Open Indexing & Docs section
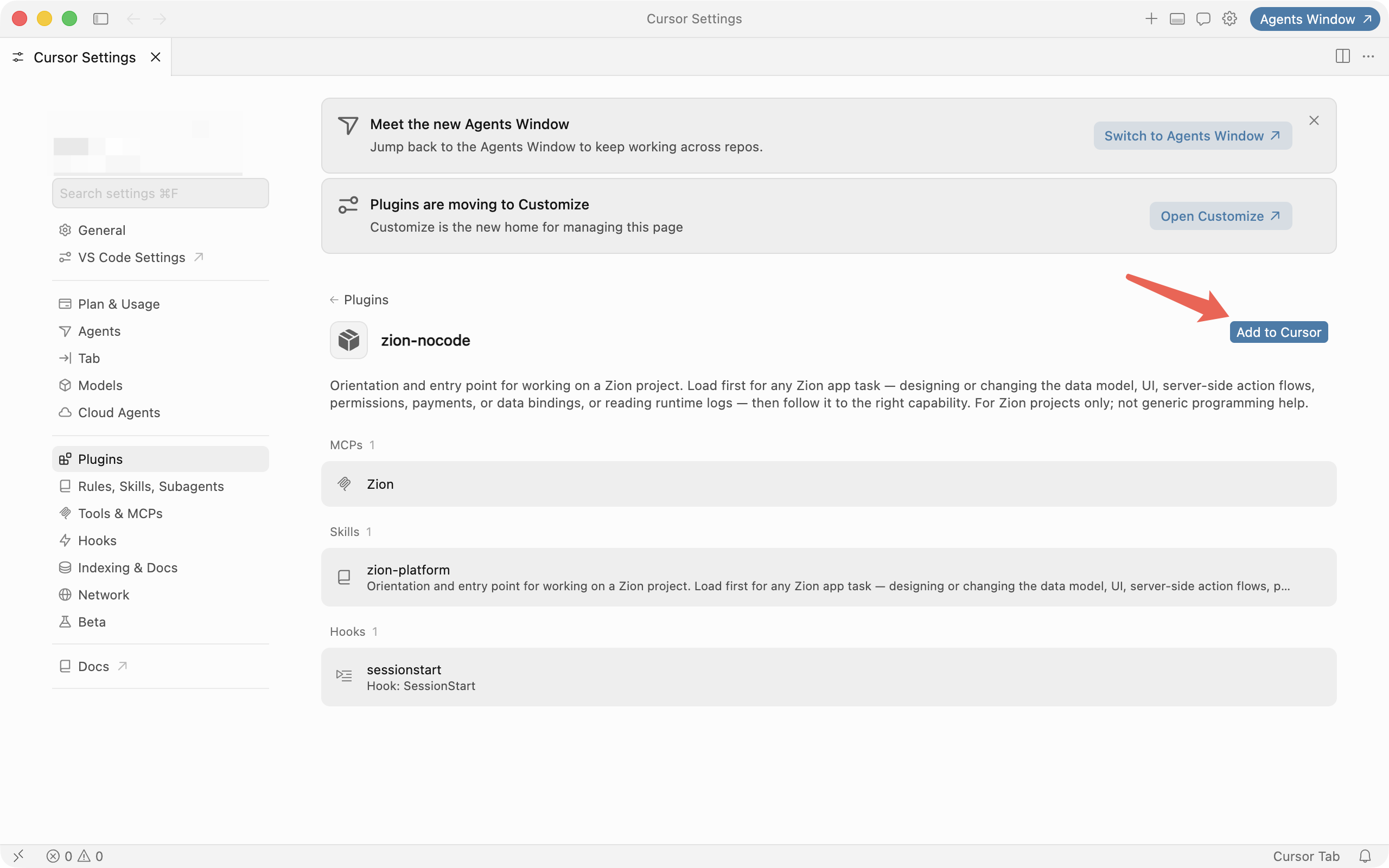1389x868 pixels. coord(160,568)
